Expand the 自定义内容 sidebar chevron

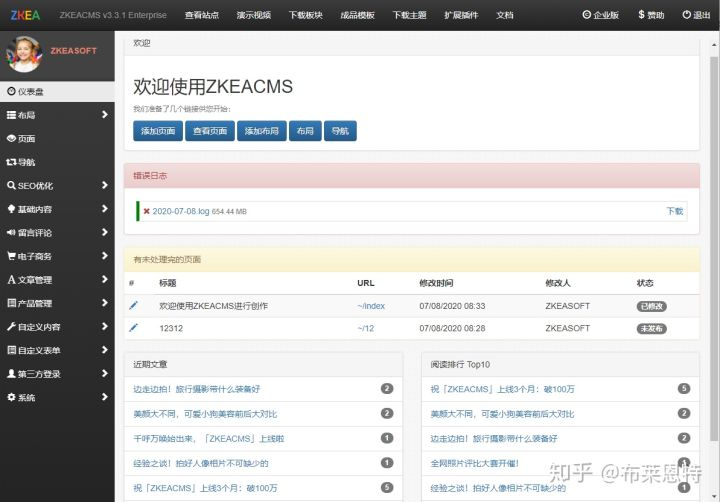click(x=105, y=326)
